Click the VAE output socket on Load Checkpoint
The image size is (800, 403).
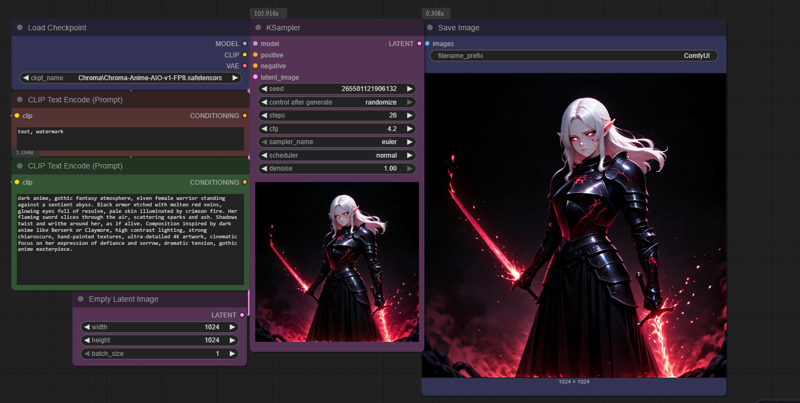[x=244, y=66]
